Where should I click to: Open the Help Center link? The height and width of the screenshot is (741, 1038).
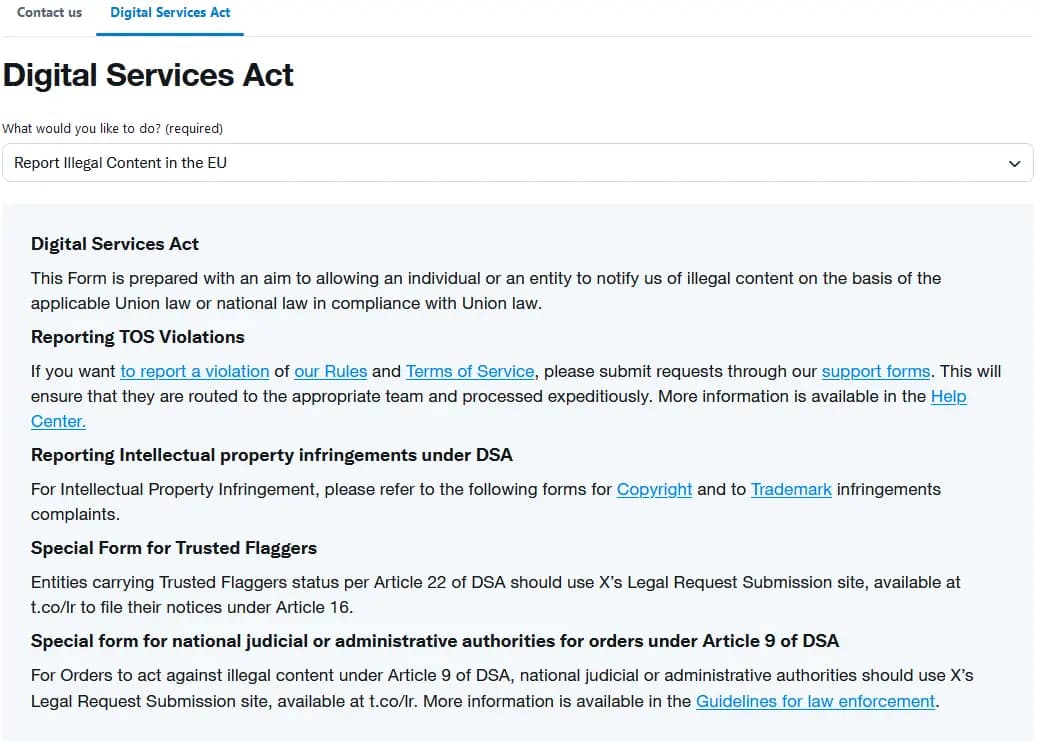[x=948, y=396]
